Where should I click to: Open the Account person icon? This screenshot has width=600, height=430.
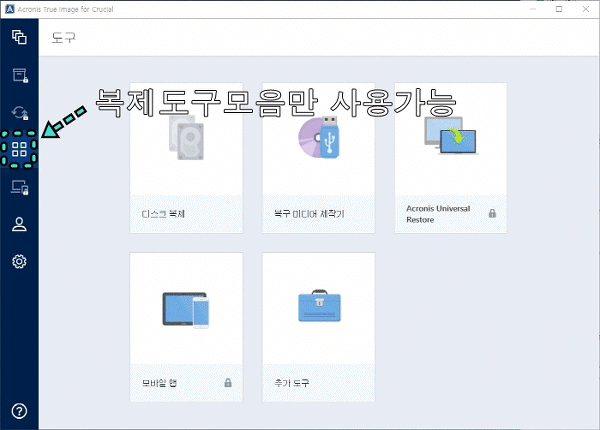(x=19, y=224)
